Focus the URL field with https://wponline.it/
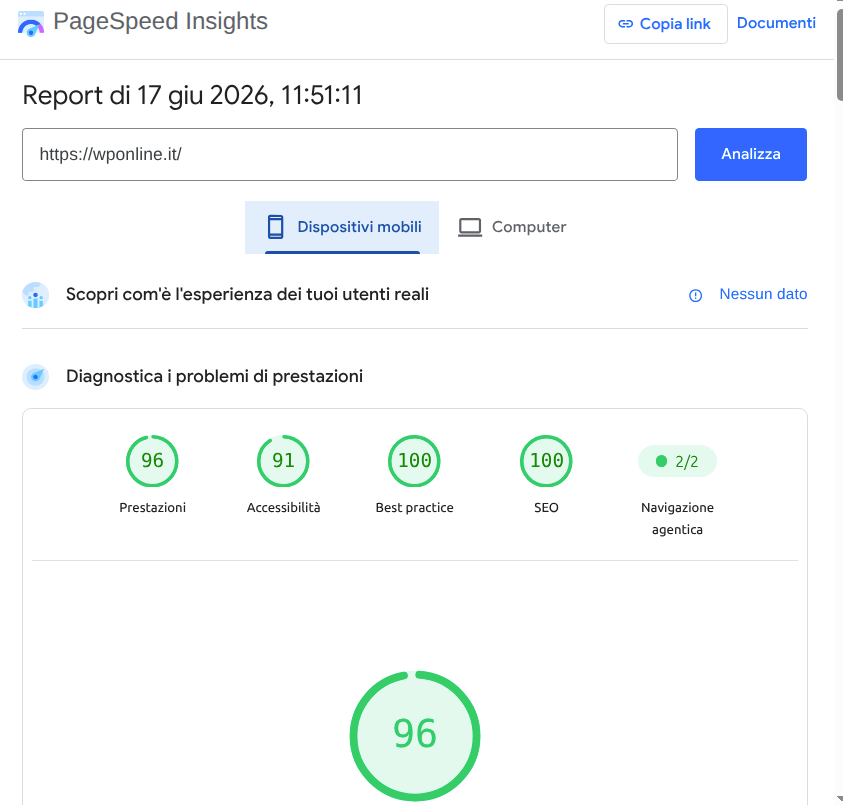This screenshot has width=843, height=805. [x=349, y=154]
